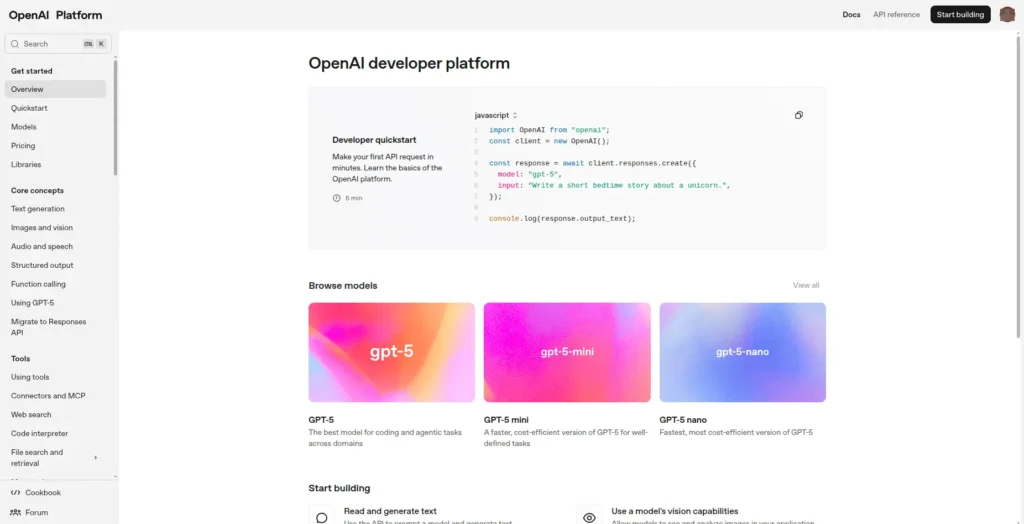Image resolution: width=1024 pixels, height=524 pixels.
Task: Open the user avatar menu
Action: 1007,14
